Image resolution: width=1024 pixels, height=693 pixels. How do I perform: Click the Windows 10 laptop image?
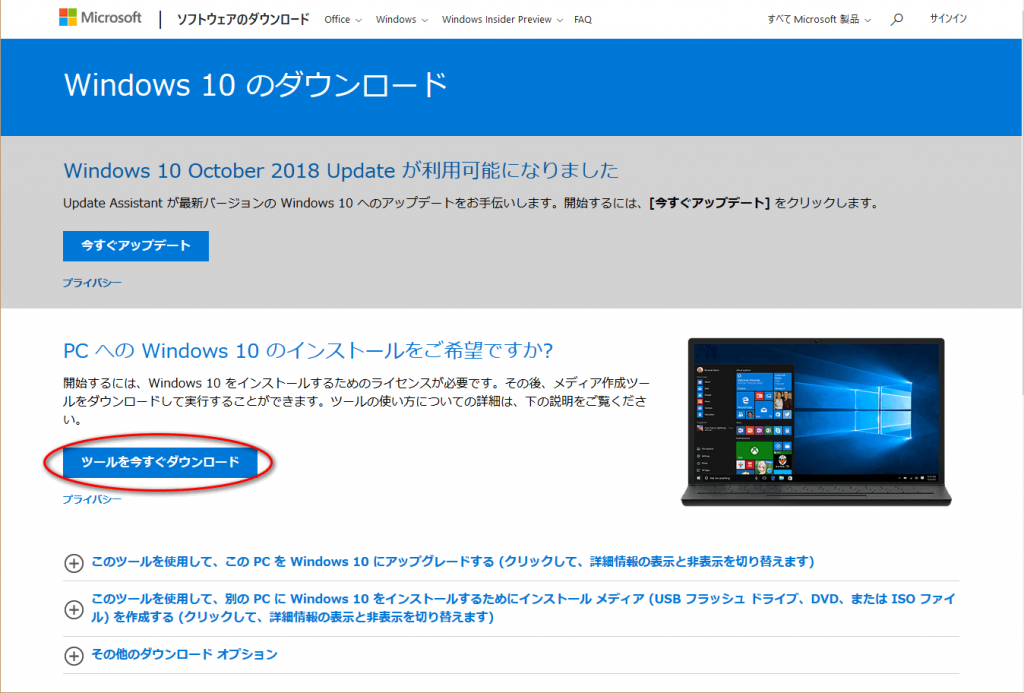pyautogui.click(x=815, y=420)
